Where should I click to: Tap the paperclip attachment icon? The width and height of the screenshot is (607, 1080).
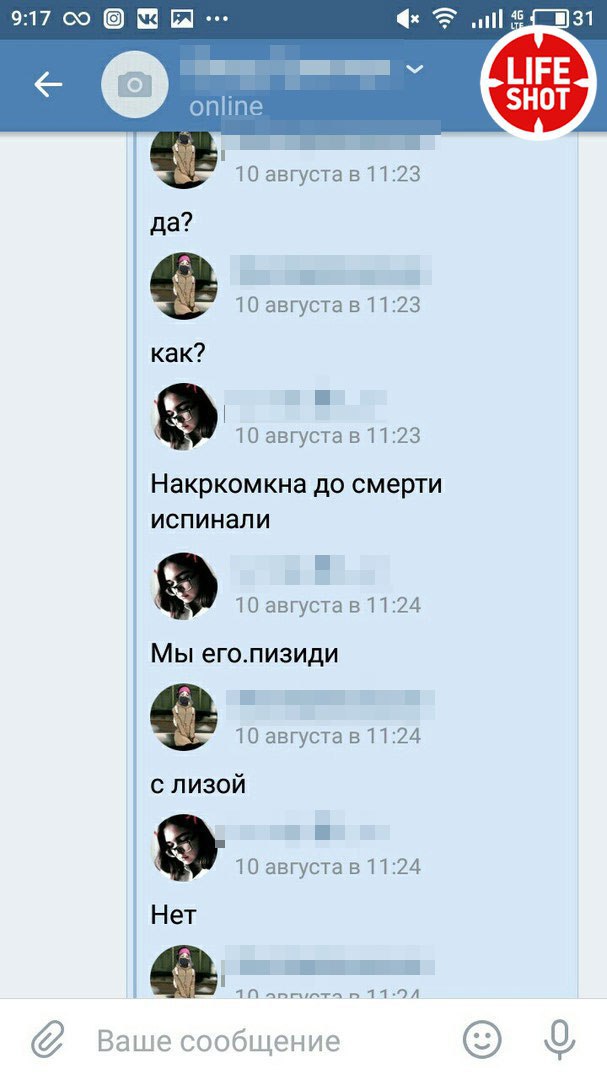(48, 1039)
